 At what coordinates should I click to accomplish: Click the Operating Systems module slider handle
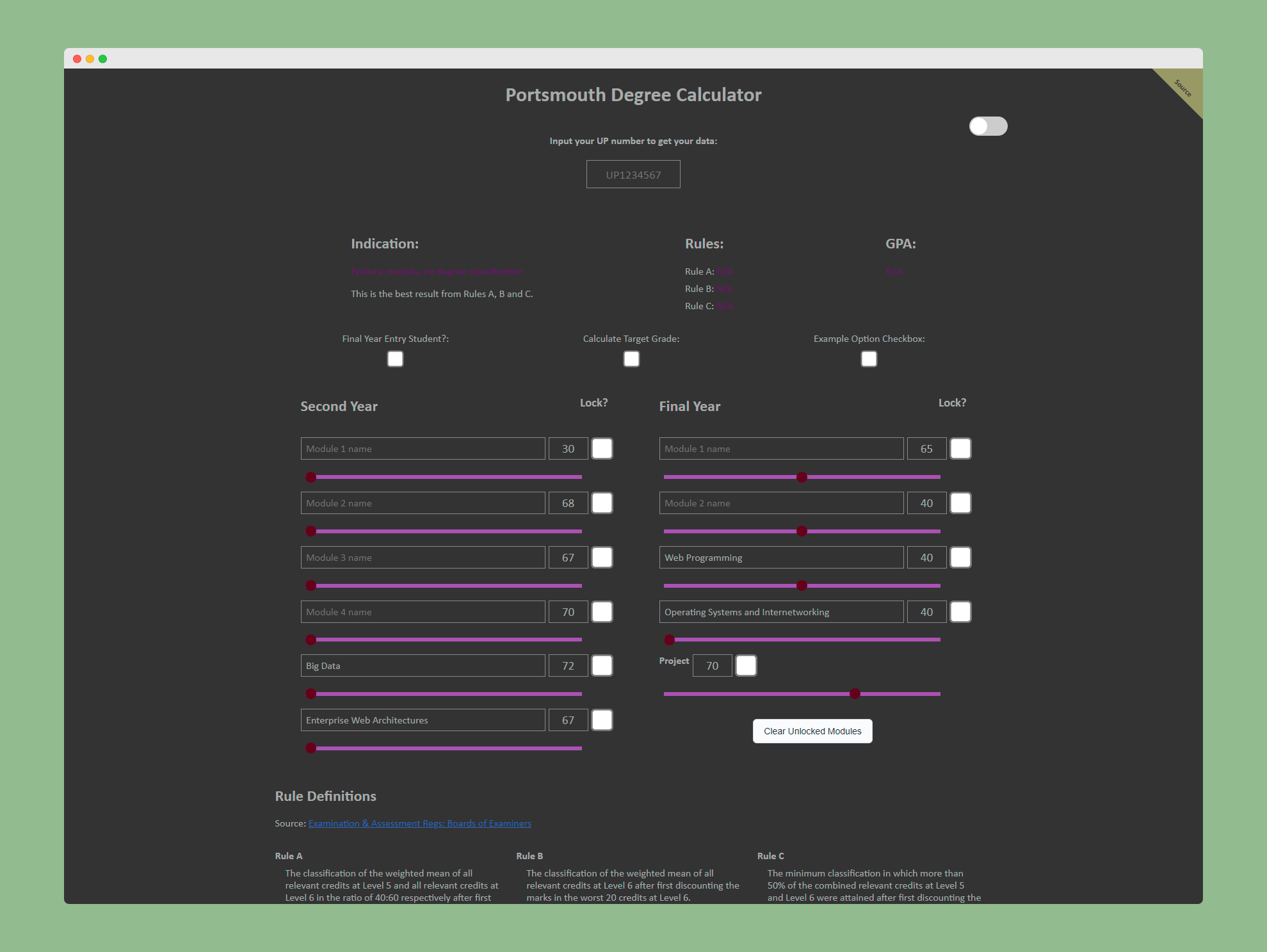pyautogui.click(x=669, y=640)
